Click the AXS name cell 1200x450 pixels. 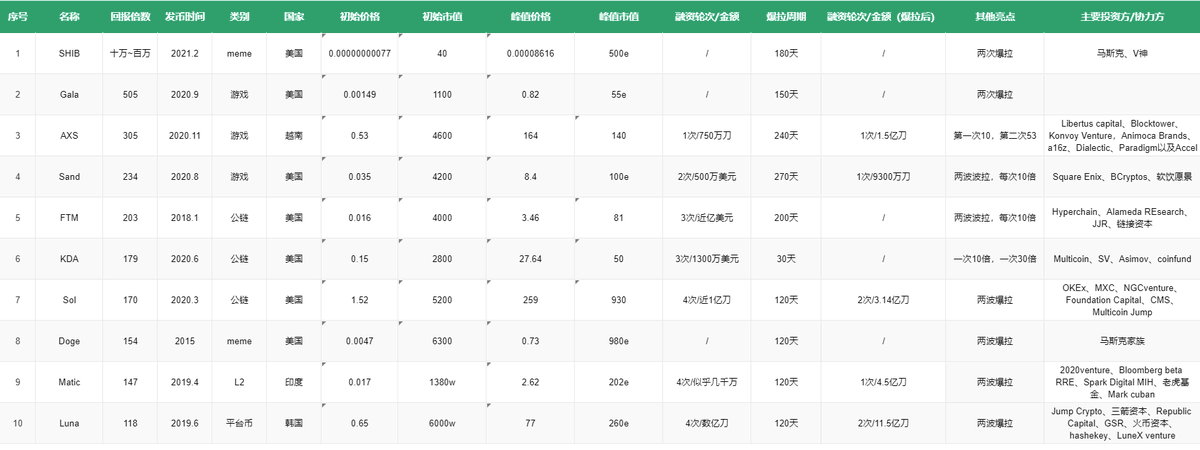[68, 135]
